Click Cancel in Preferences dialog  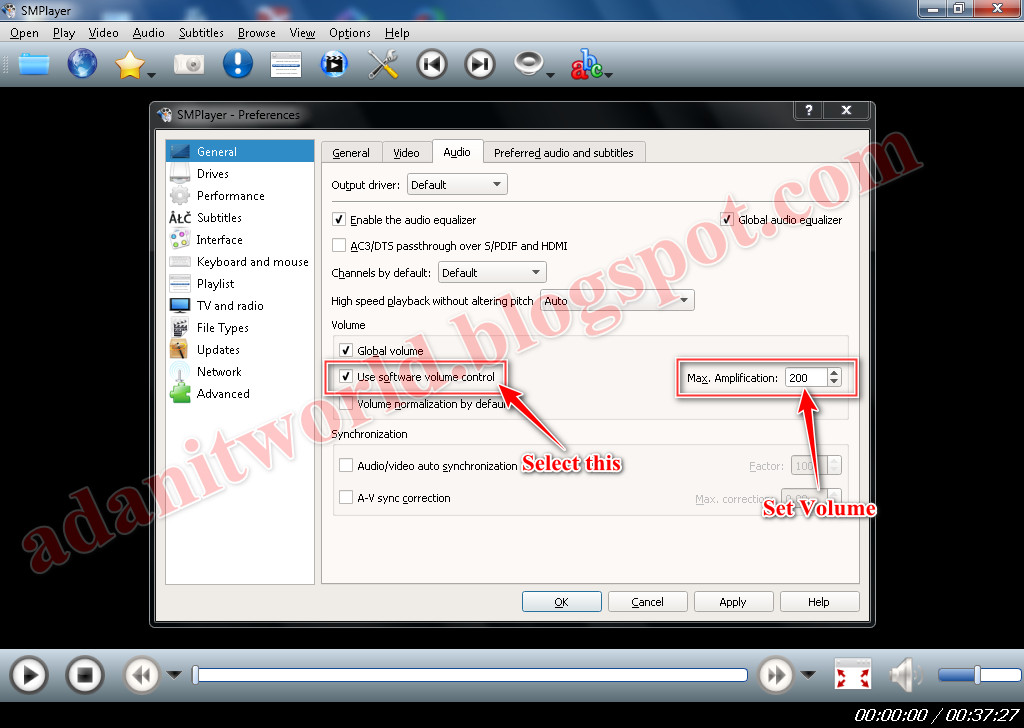[x=647, y=602]
